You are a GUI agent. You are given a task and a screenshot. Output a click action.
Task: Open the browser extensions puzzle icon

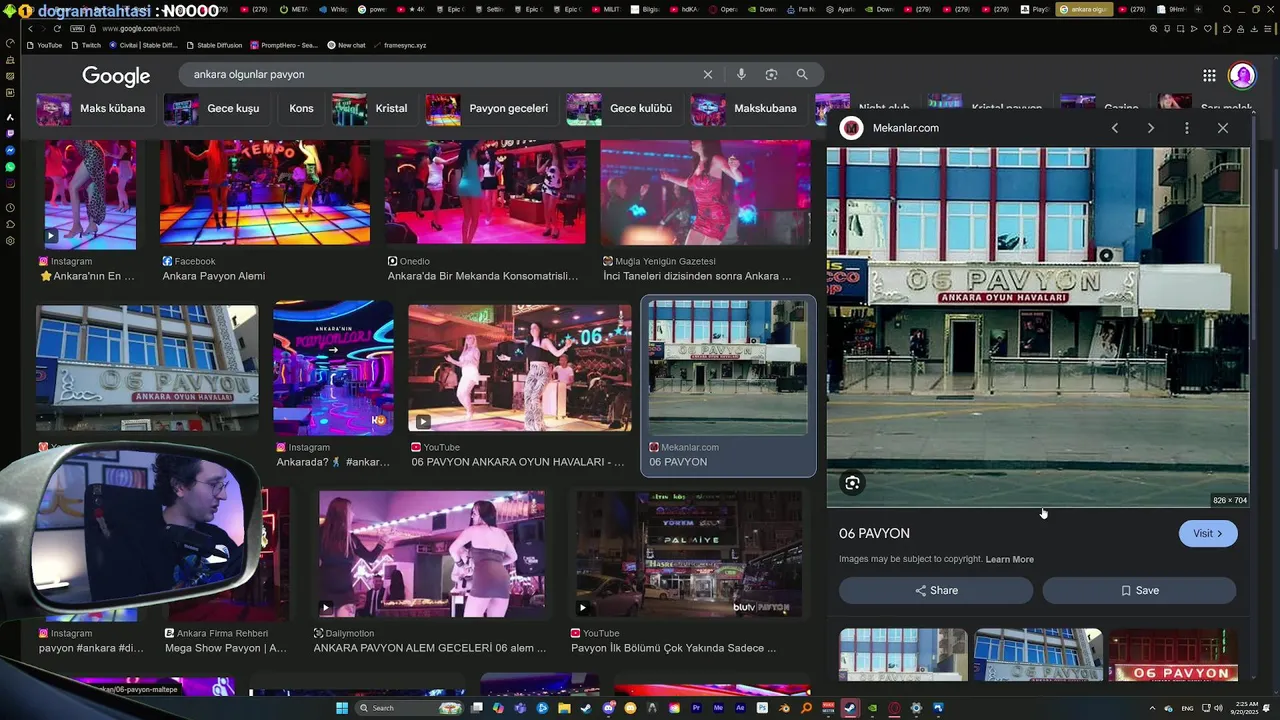tap(1227, 29)
